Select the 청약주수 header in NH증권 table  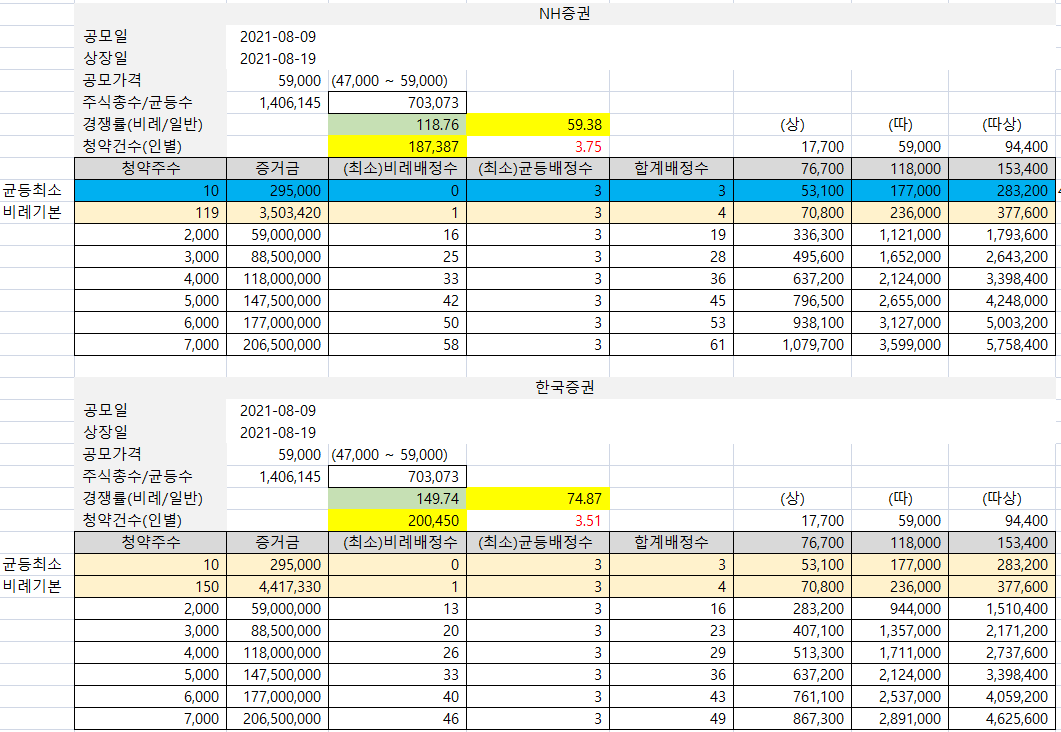click(x=150, y=168)
